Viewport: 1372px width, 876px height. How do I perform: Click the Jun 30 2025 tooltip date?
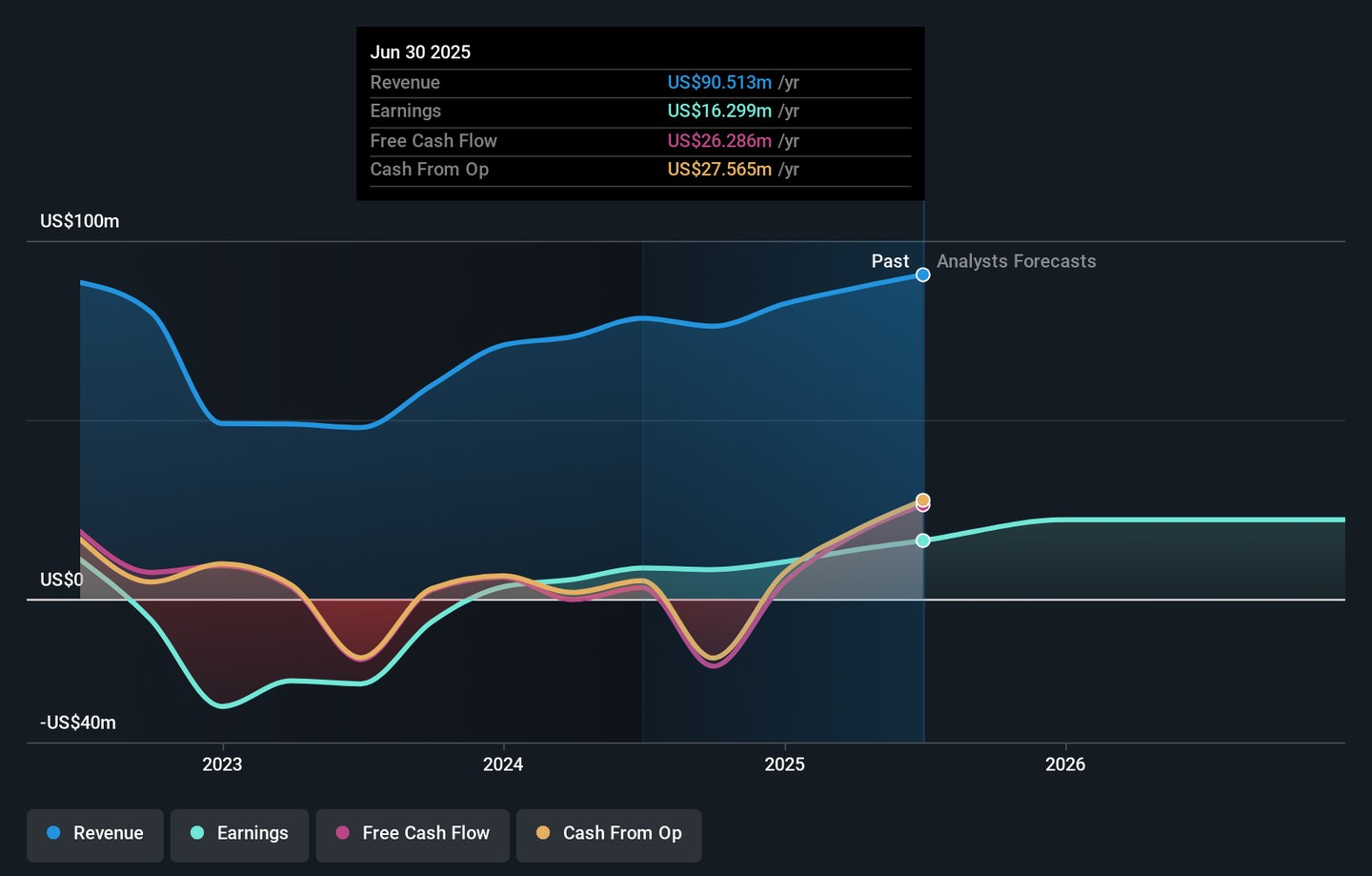pyautogui.click(x=420, y=52)
